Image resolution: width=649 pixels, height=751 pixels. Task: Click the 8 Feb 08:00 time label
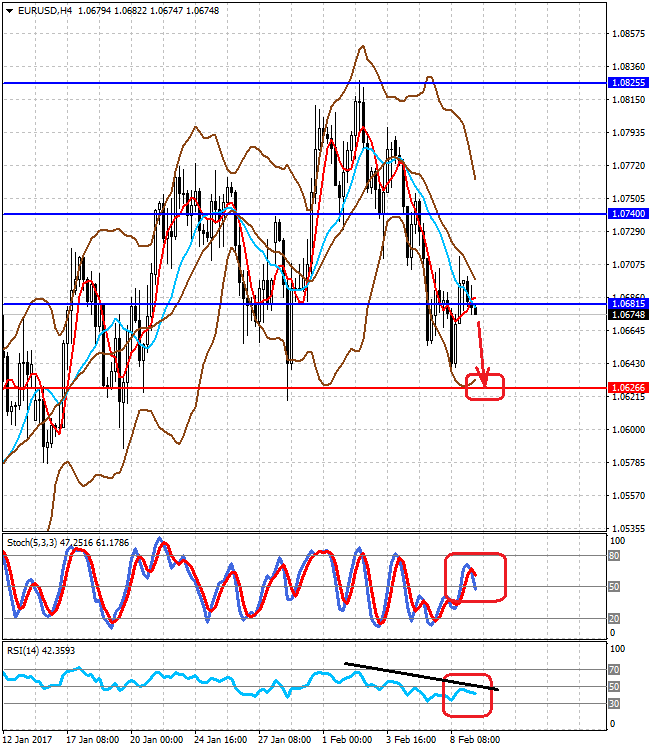(475, 740)
